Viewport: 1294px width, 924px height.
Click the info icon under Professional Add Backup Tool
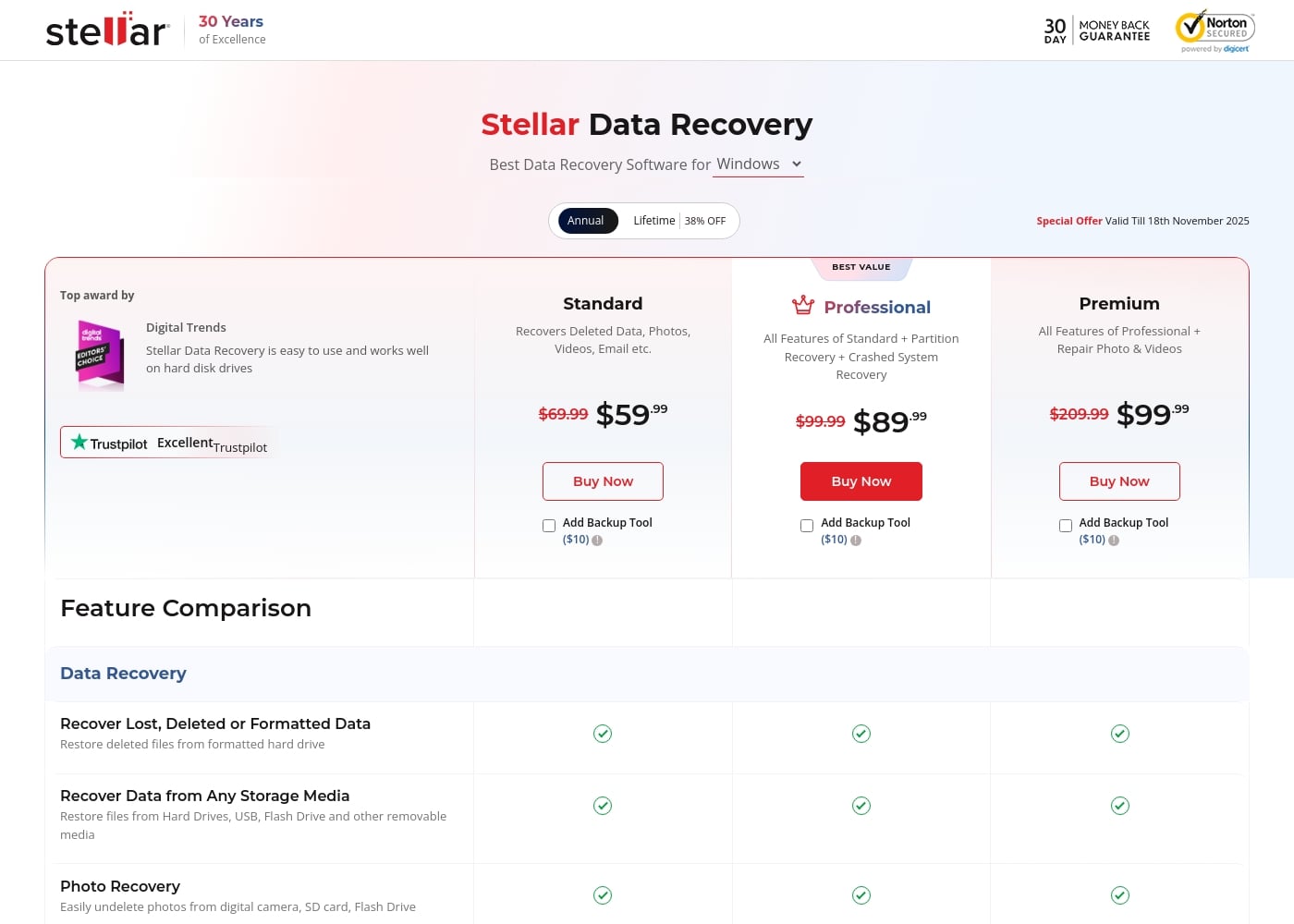[x=856, y=541]
